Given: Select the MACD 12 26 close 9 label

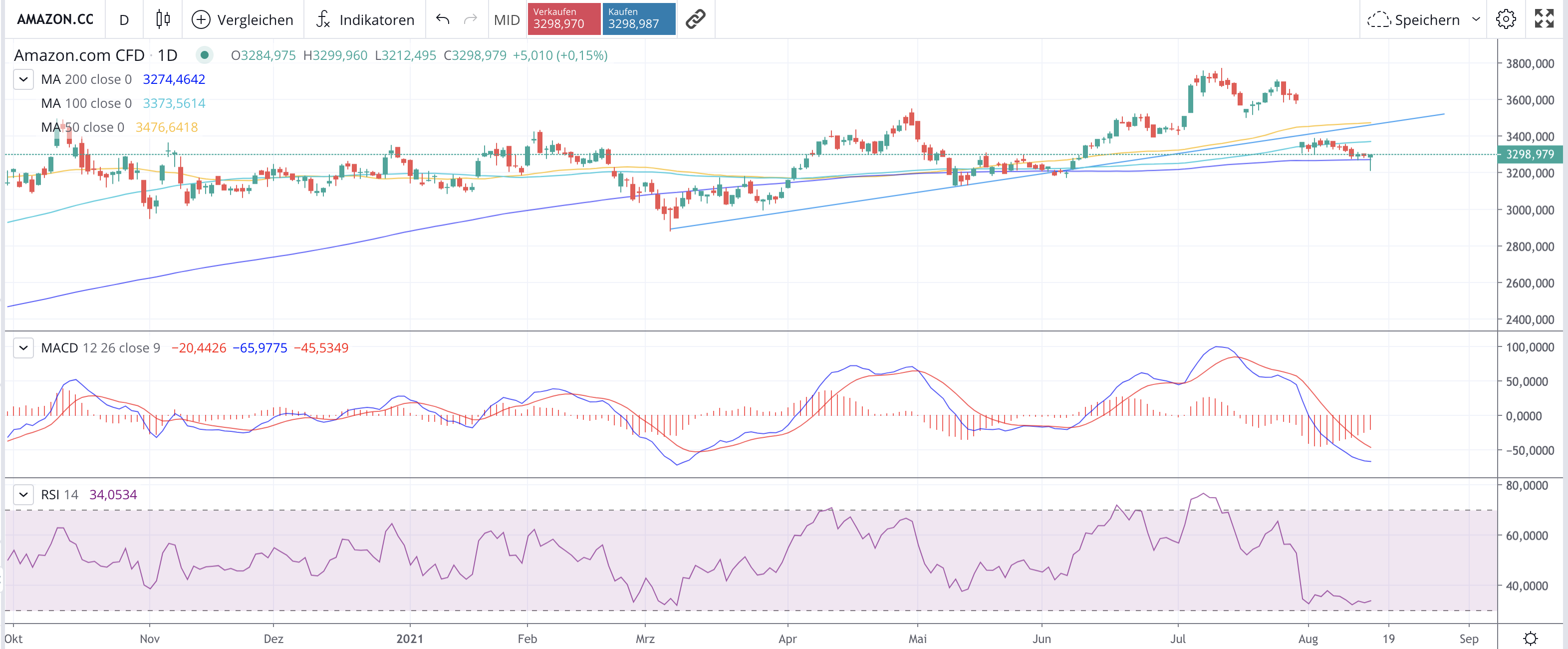Looking at the screenshot, I should point(101,347).
